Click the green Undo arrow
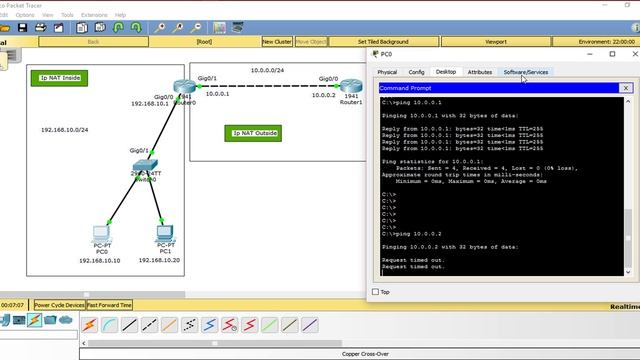 click(118, 28)
